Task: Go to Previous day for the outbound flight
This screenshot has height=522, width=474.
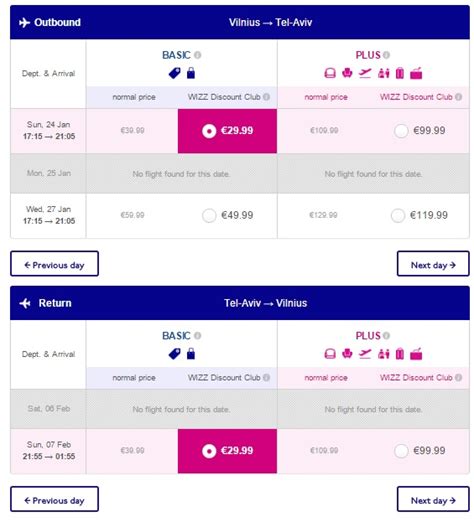Action: pos(54,264)
